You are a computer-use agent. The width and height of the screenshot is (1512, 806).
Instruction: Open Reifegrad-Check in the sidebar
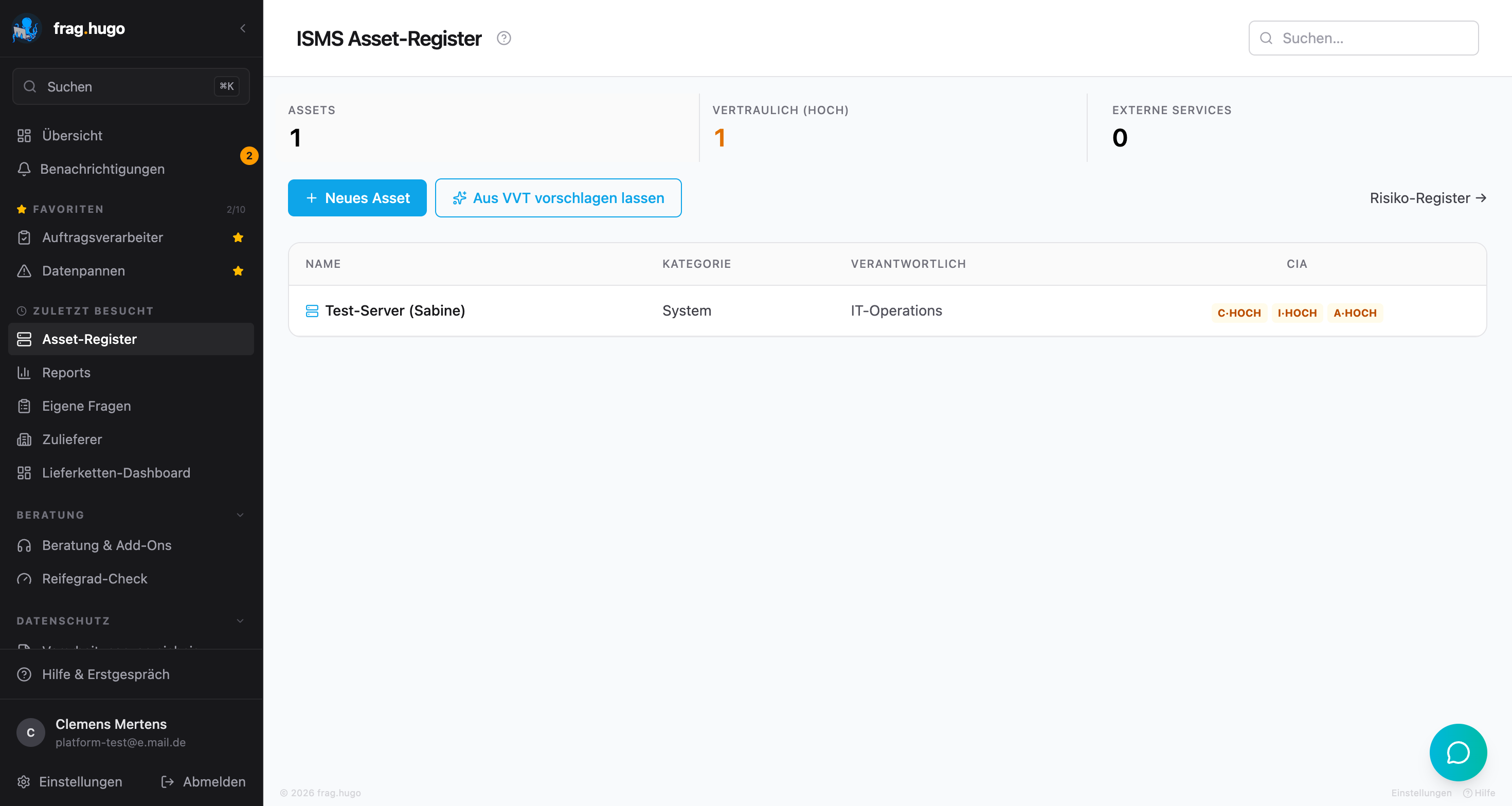[x=131, y=579]
